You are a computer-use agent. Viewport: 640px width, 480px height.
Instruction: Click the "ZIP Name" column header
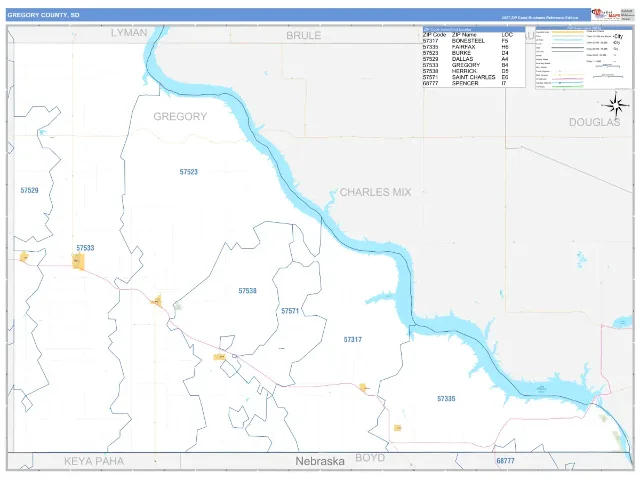pyautogui.click(x=464, y=35)
